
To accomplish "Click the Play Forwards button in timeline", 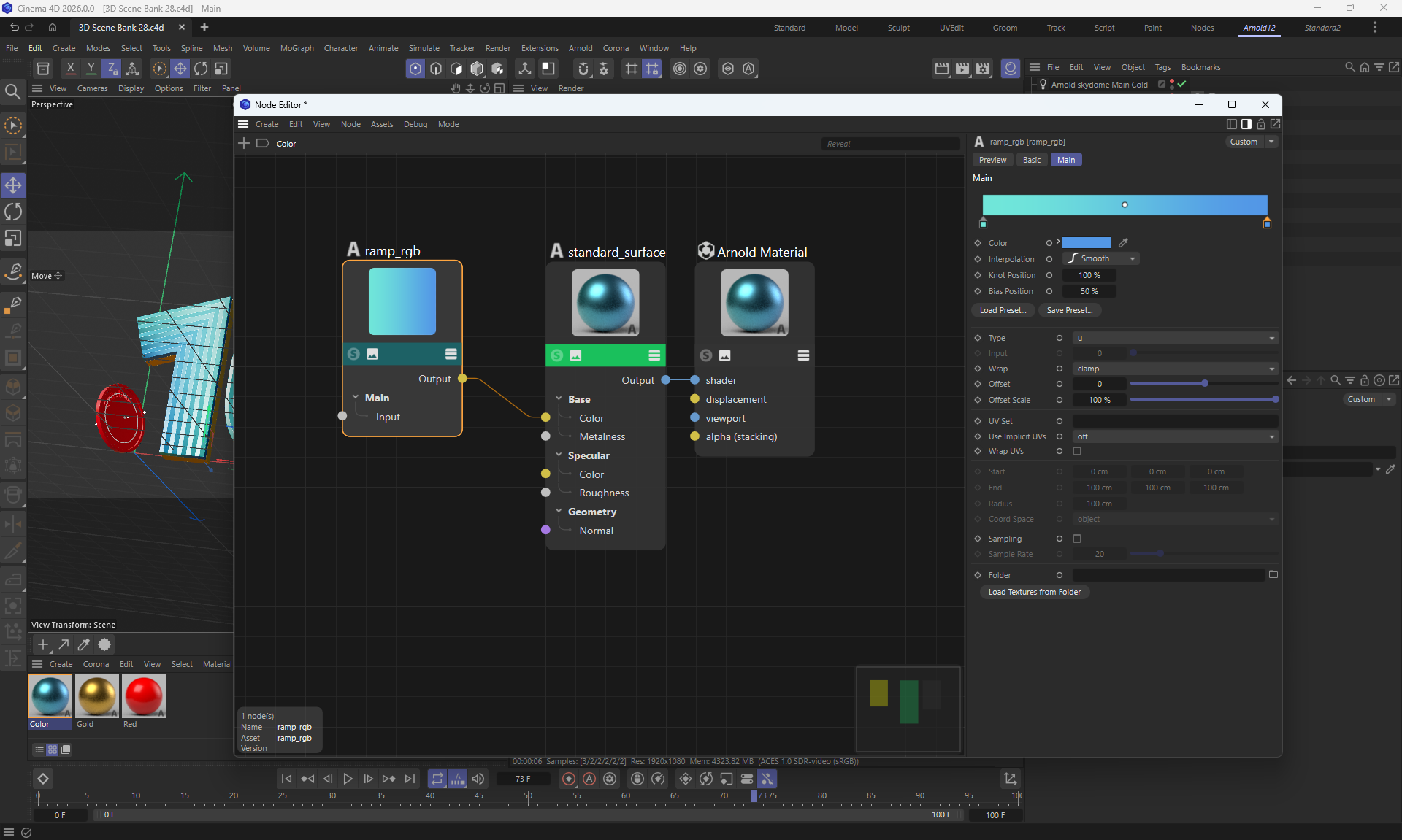I will pos(348,779).
